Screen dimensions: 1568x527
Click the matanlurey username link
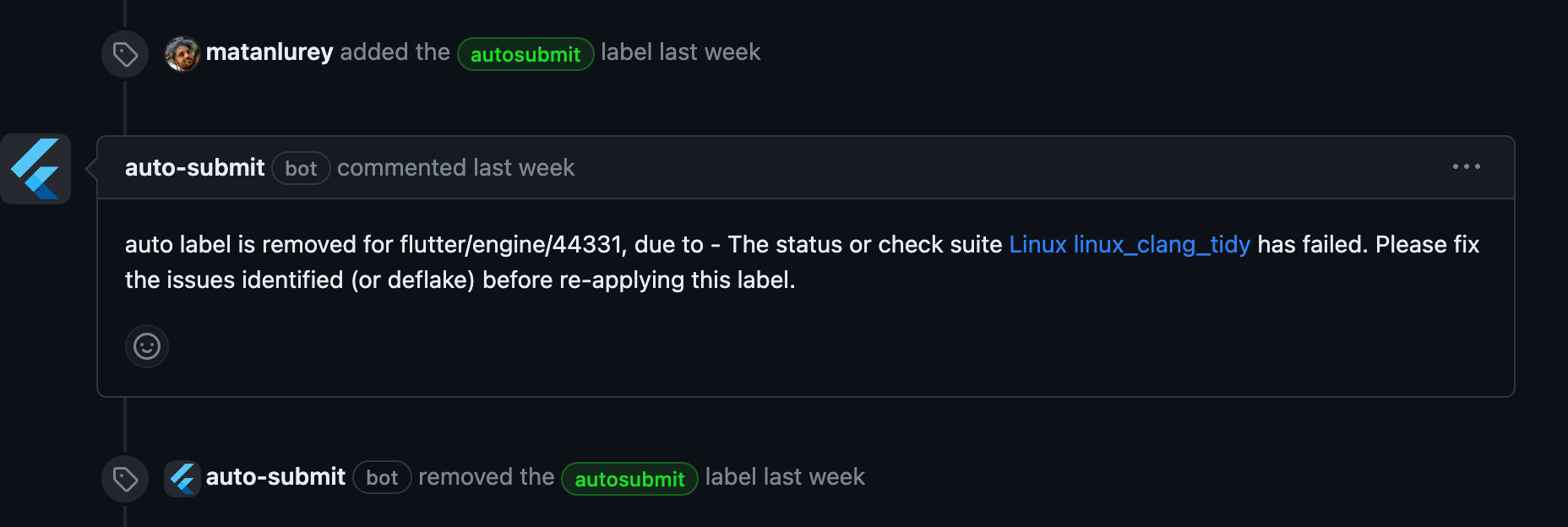tap(269, 52)
